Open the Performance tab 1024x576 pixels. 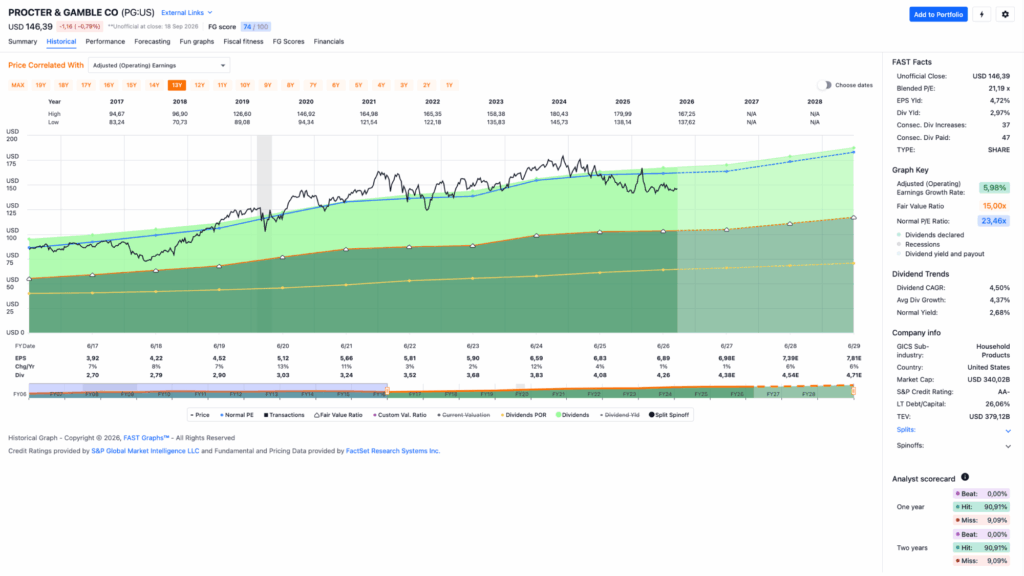[x=105, y=41]
